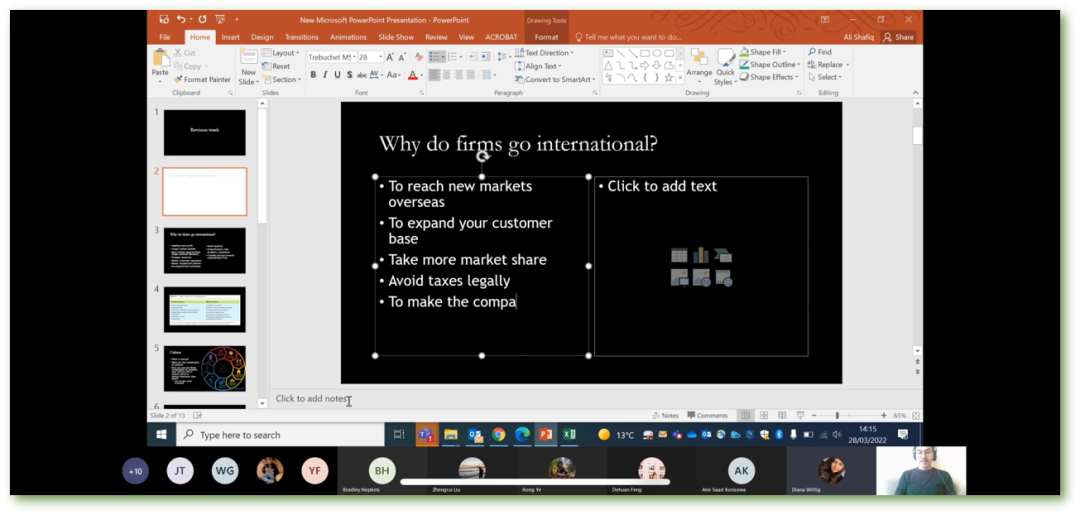Increase the font size
This screenshot has height=515, width=1080.
pos(391,57)
